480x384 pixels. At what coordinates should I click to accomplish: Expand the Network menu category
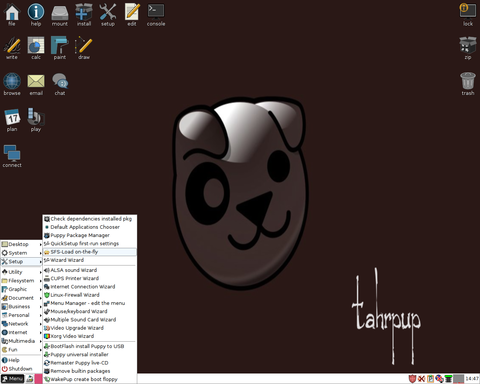pos(22,324)
